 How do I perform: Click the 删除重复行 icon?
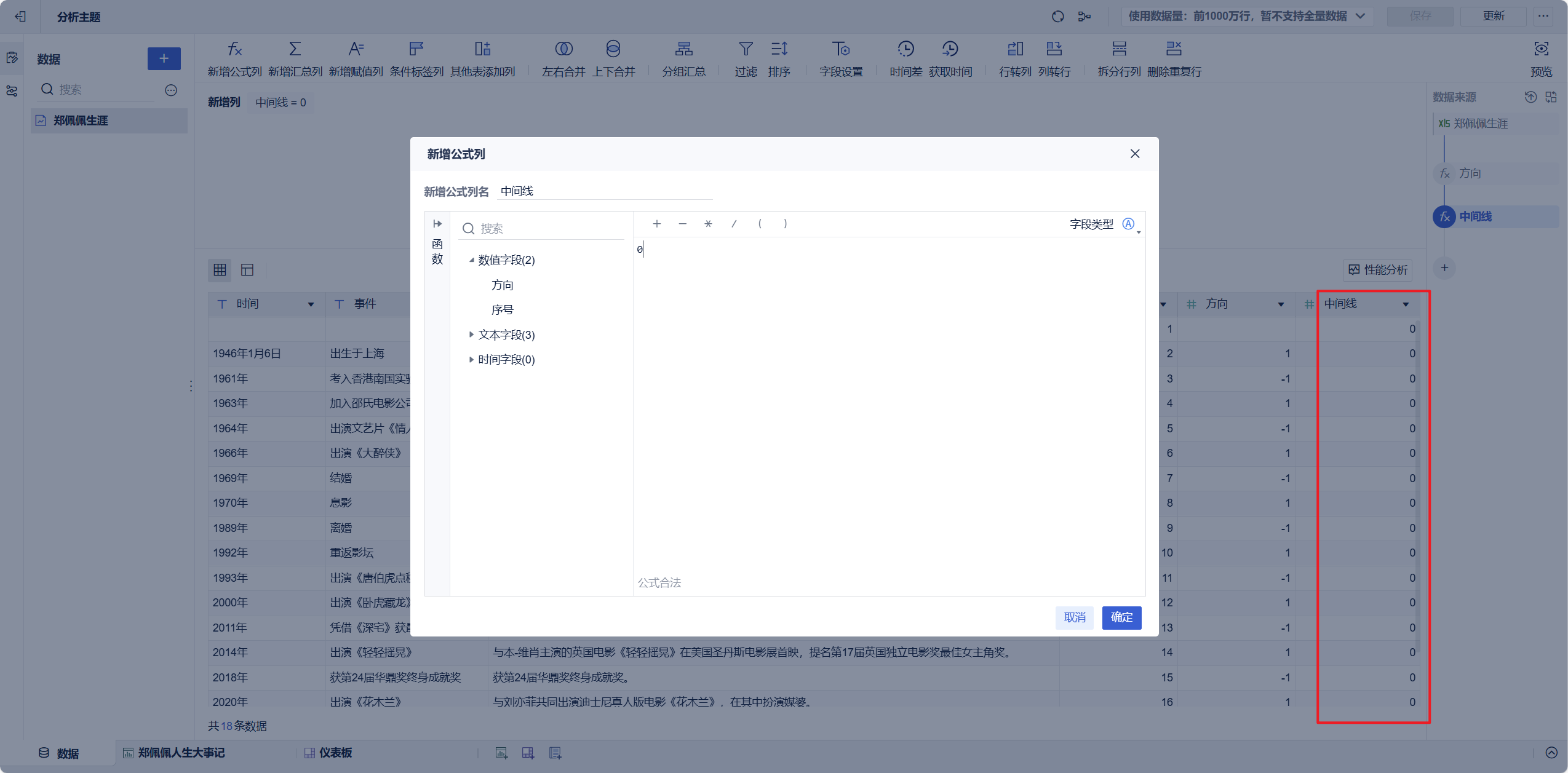point(1174,49)
